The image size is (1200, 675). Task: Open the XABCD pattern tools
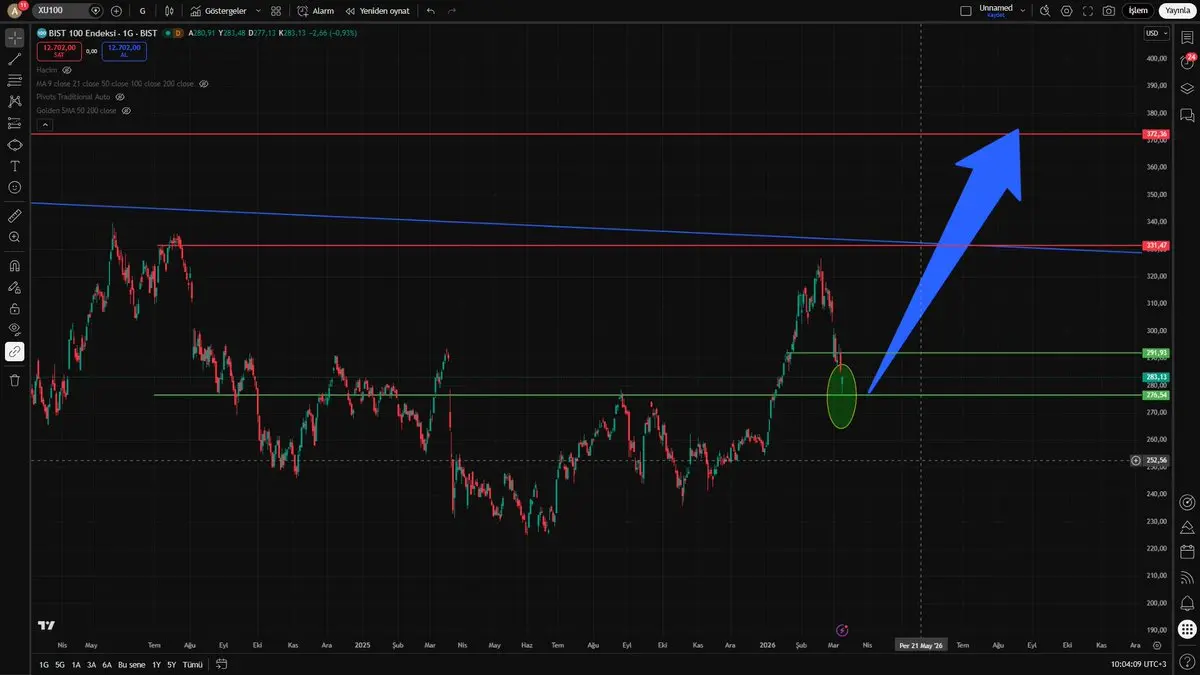pos(15,101)
